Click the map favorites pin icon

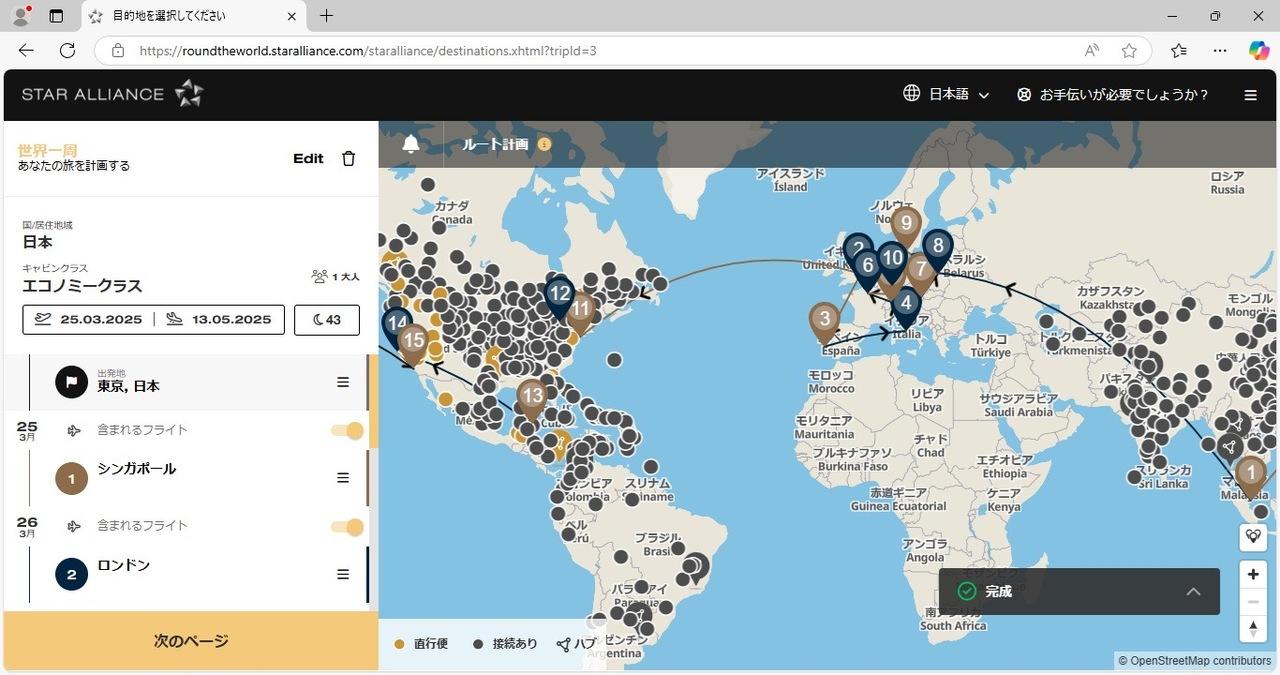tap(1253, 536)
